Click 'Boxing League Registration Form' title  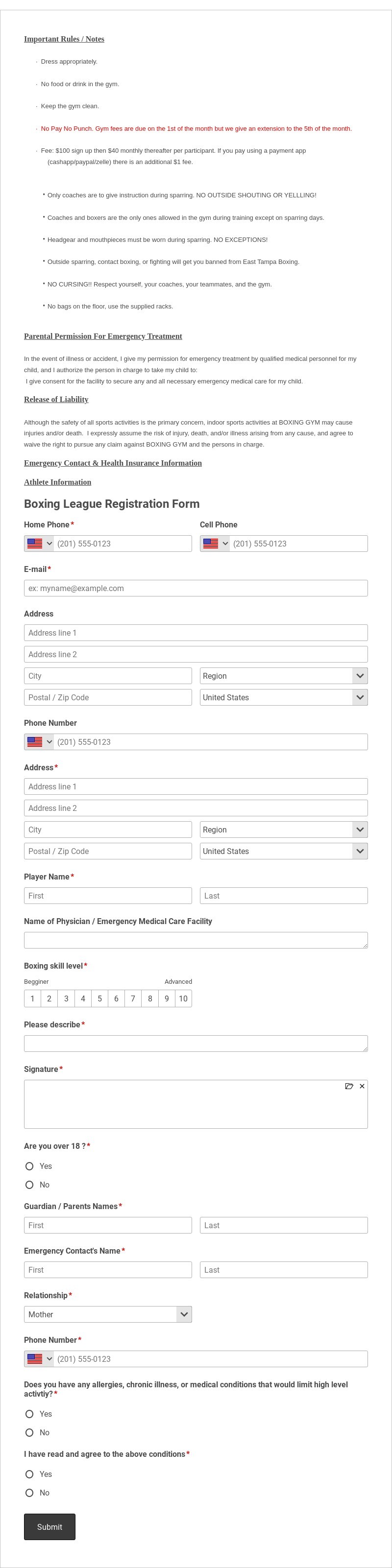pyautogui.click(x=112, y=503)
